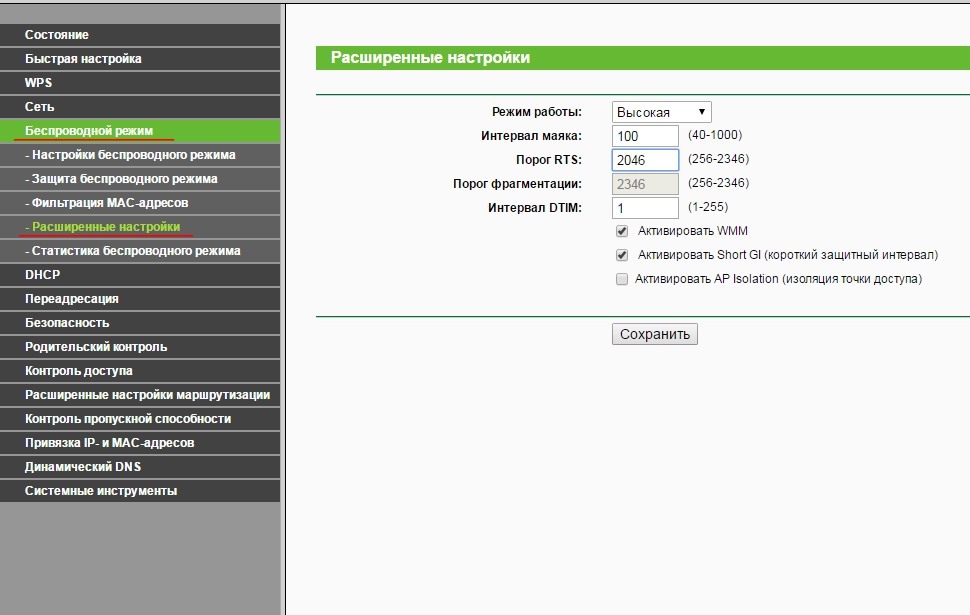This screenshot has width=970, height=615.
Task: Collapse the Беспроводной режим section
Action: 140,131
